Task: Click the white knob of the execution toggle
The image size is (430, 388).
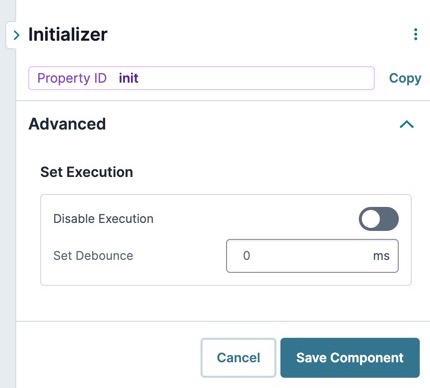Action: click(370, 219)
